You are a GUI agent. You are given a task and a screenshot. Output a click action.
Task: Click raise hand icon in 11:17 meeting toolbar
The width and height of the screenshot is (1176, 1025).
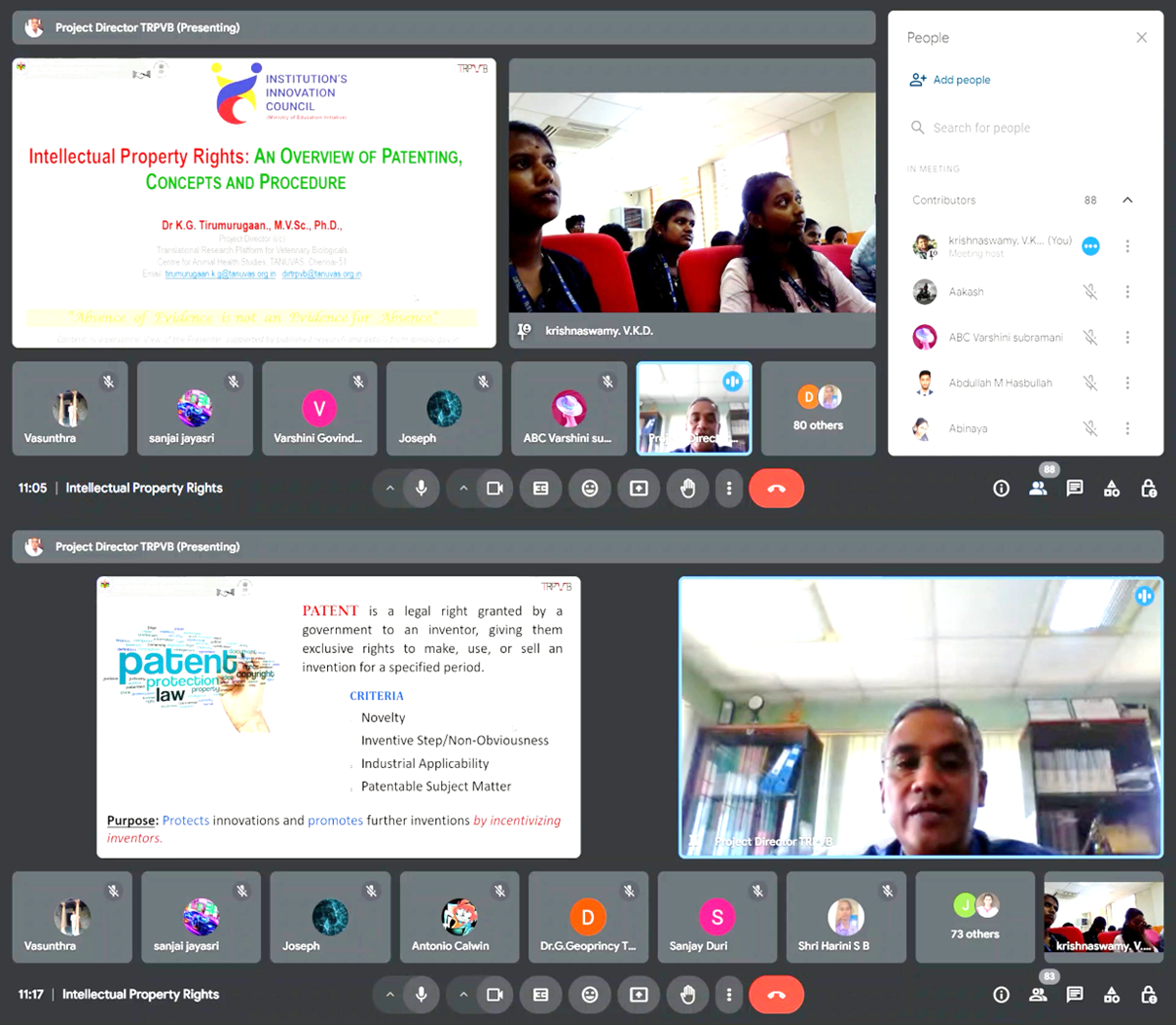click(687, 995)
